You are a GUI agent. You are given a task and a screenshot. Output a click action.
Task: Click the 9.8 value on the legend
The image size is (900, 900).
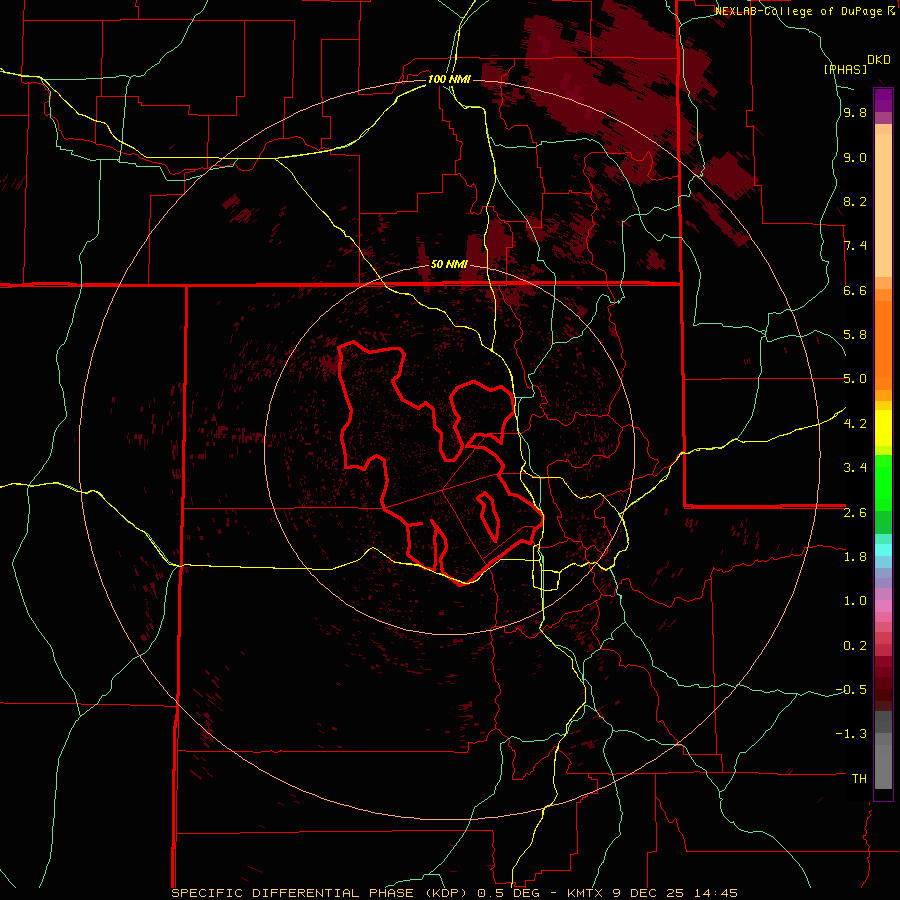pyautogui.click(x=855, y=113)
